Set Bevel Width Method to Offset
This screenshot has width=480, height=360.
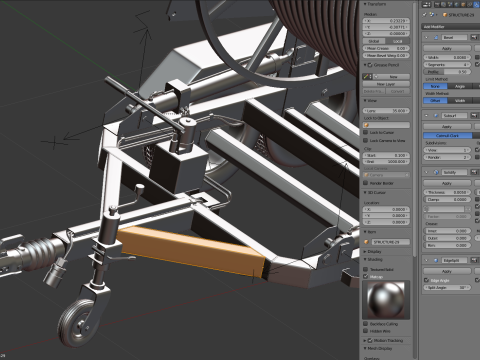point(435,101)
